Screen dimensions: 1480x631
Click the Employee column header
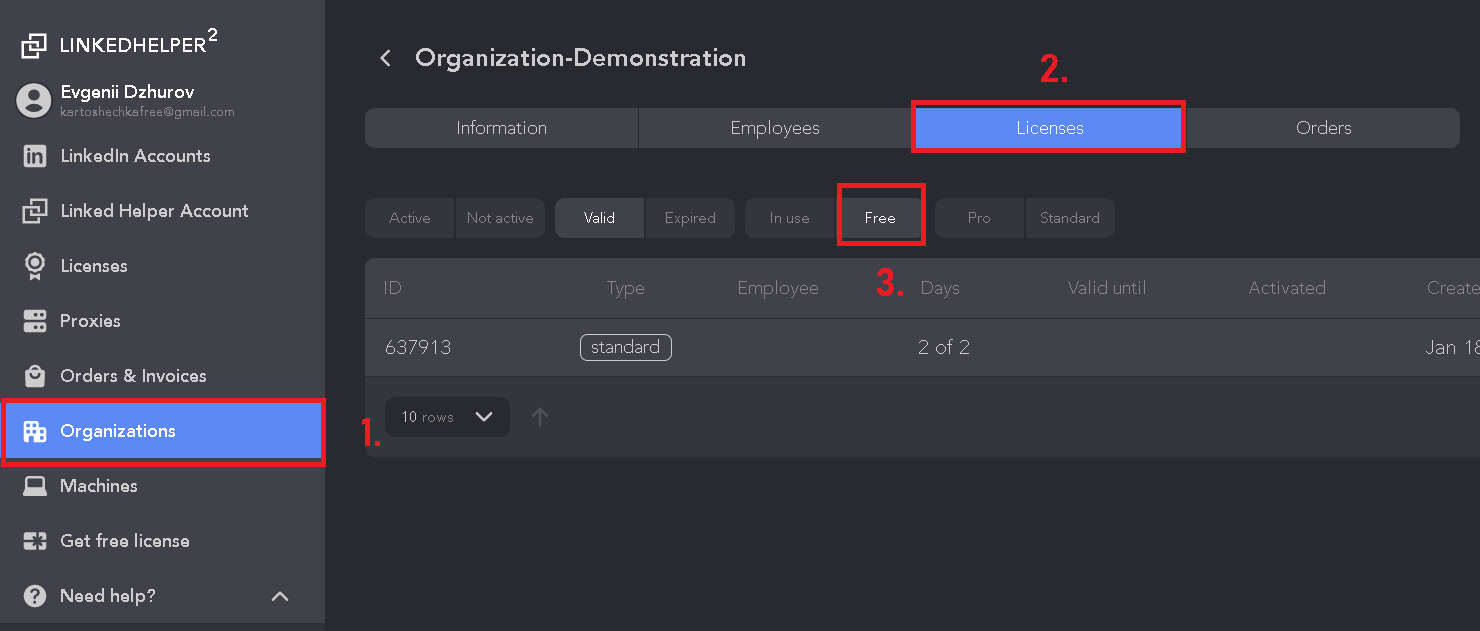tap(778, 288)
